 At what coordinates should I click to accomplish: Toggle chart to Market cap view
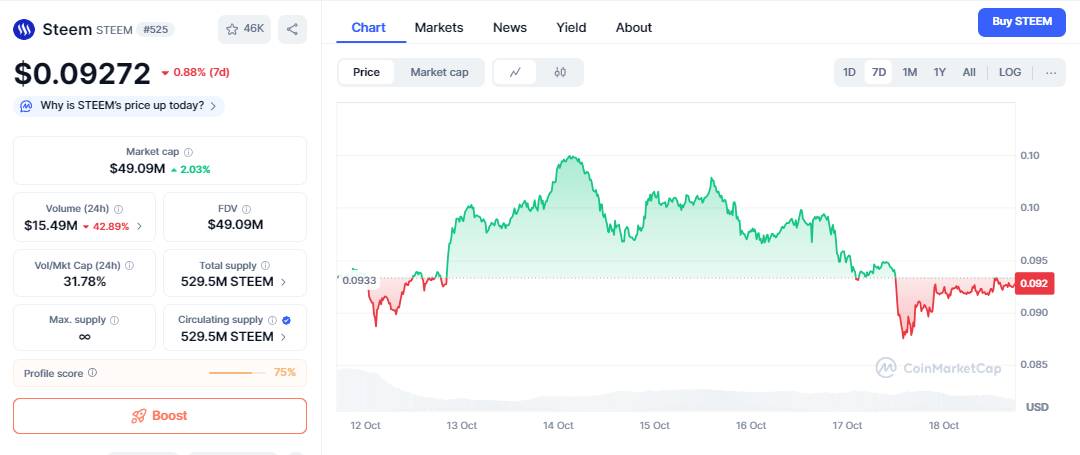tap(439, 72)
